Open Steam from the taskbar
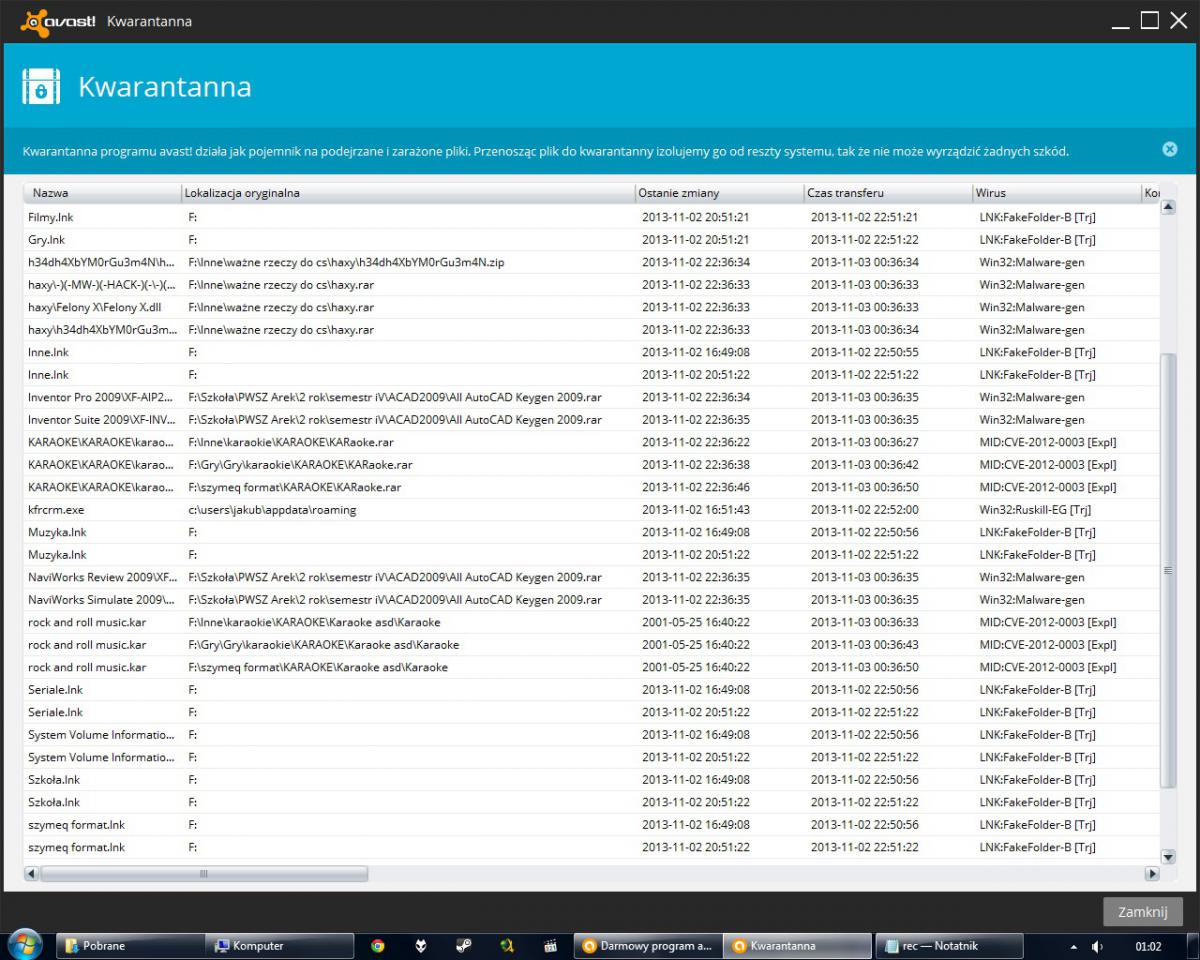 [464, 946]
